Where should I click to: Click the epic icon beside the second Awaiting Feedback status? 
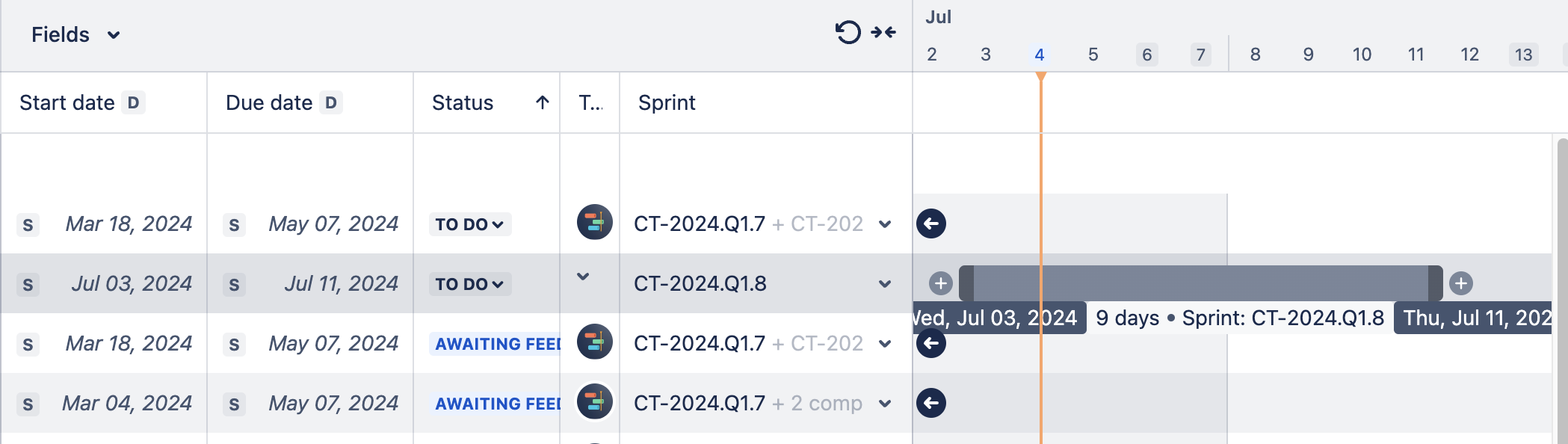click(x=594, y=343)
